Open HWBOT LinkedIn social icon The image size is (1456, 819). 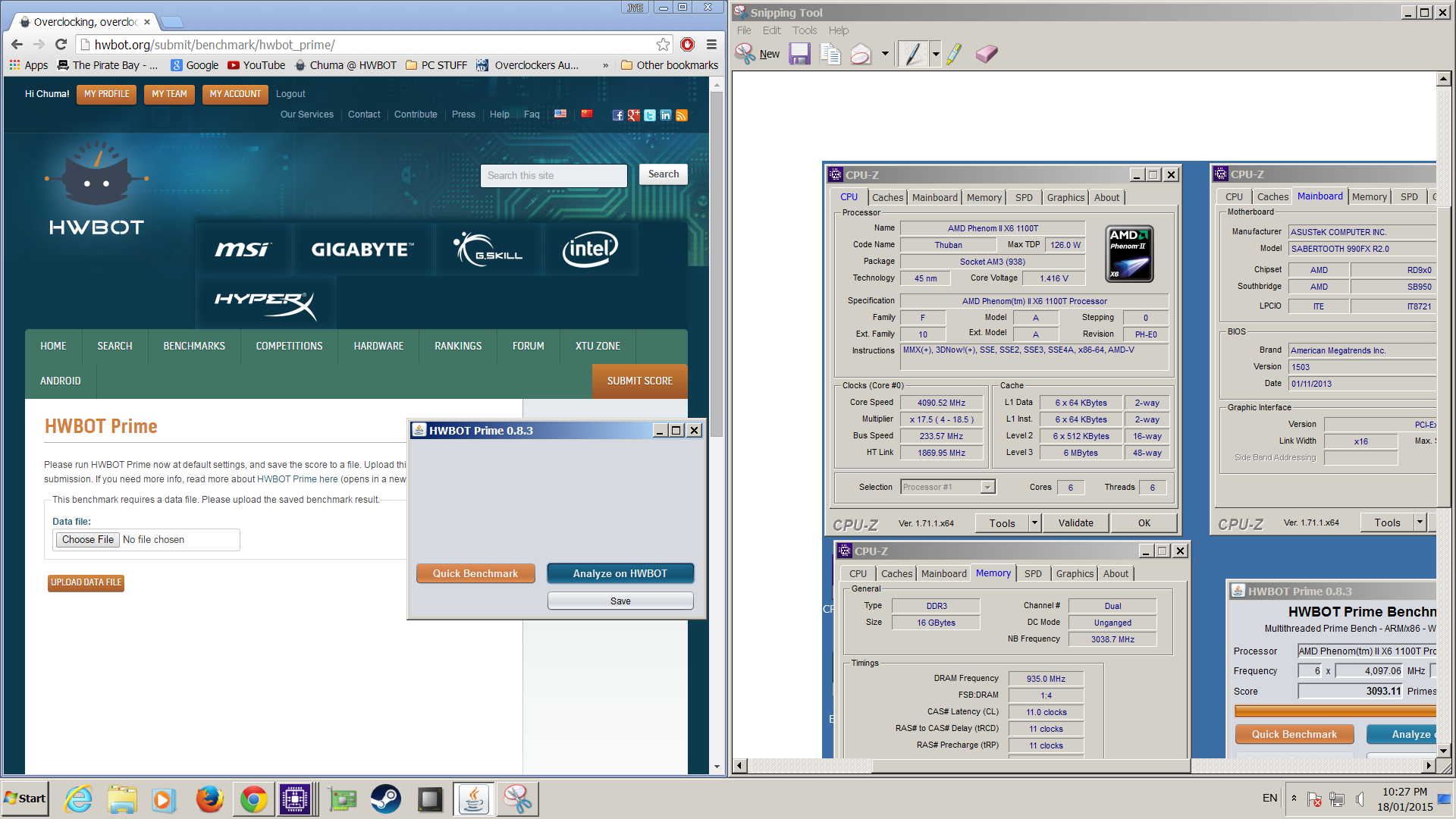666,115
